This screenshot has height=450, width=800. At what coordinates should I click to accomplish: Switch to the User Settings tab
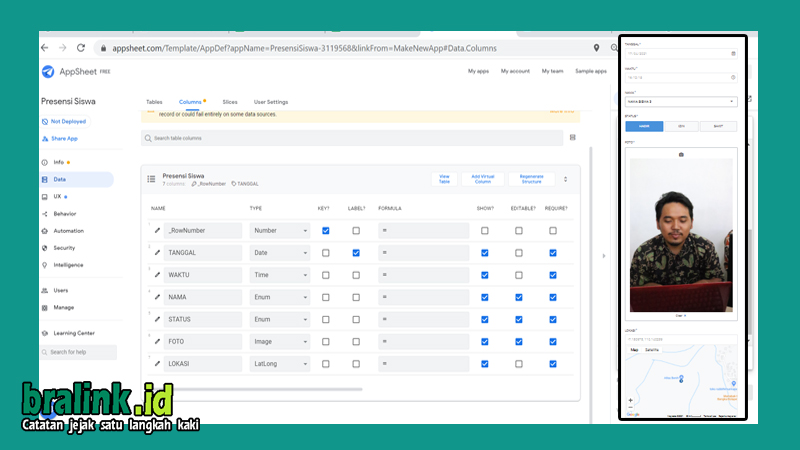click(271, 102)
